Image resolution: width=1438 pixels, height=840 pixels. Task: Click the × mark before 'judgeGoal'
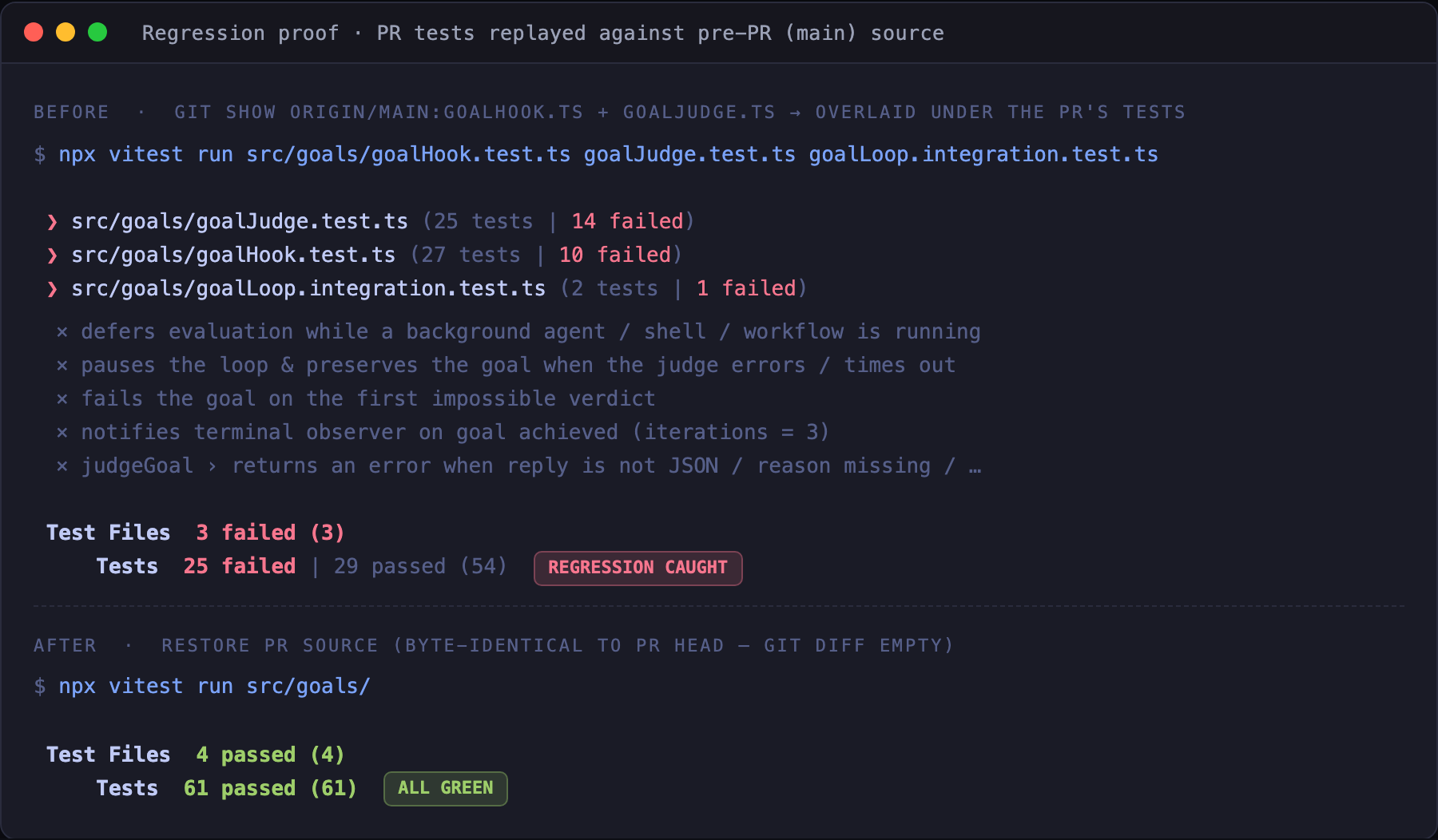62,466
